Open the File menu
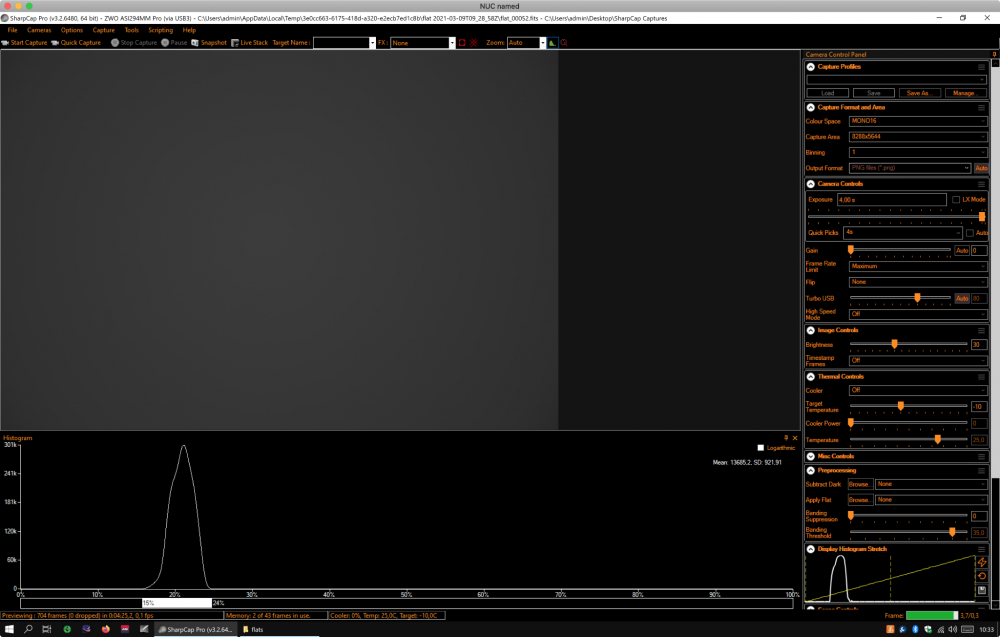This screenshot has width=1000, height=637. [x=12, y=30]
